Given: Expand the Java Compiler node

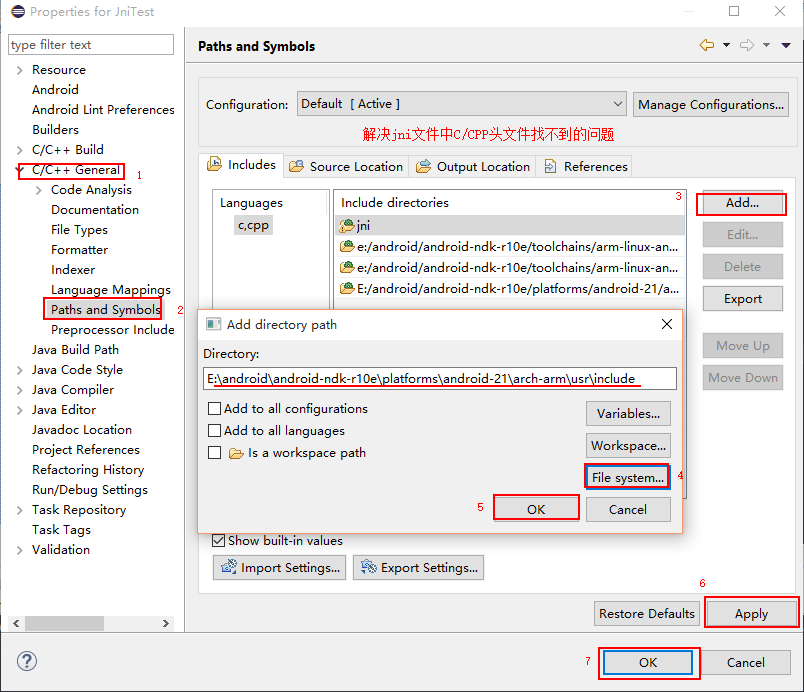Looking at the screenshot, I should 19,390.
